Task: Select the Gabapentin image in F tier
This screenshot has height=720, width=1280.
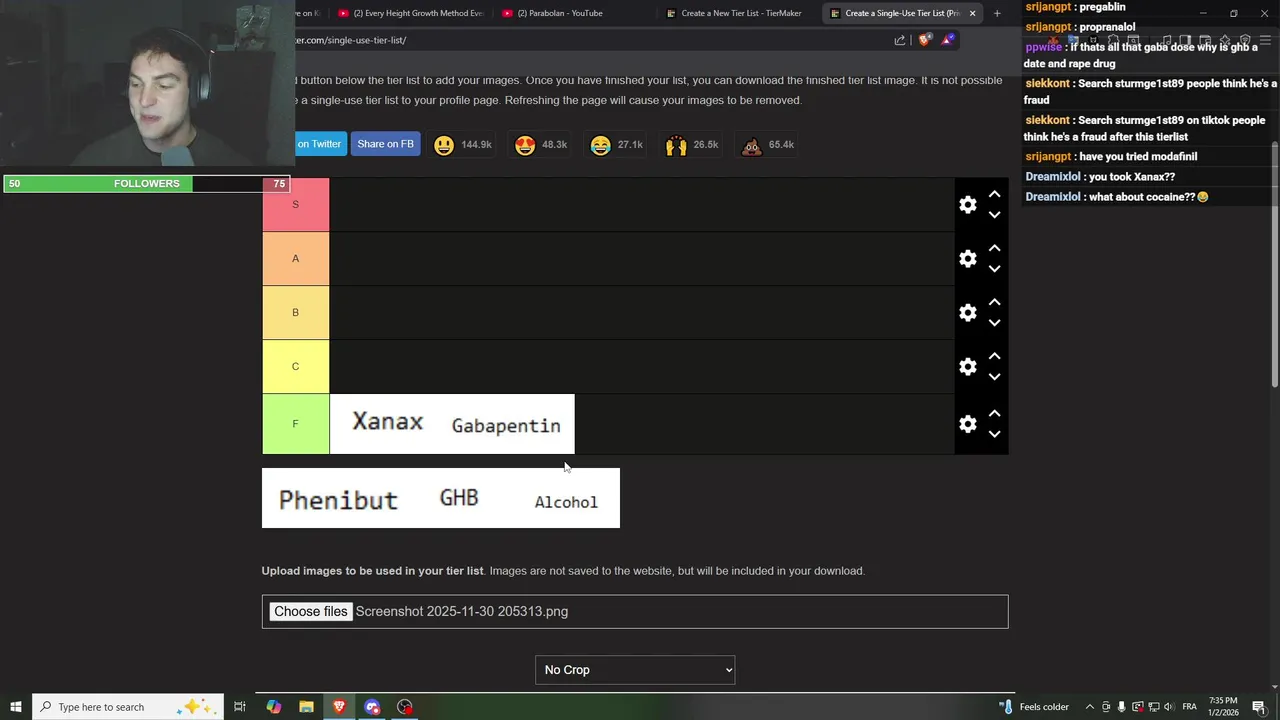Action: tap(507, 424)
